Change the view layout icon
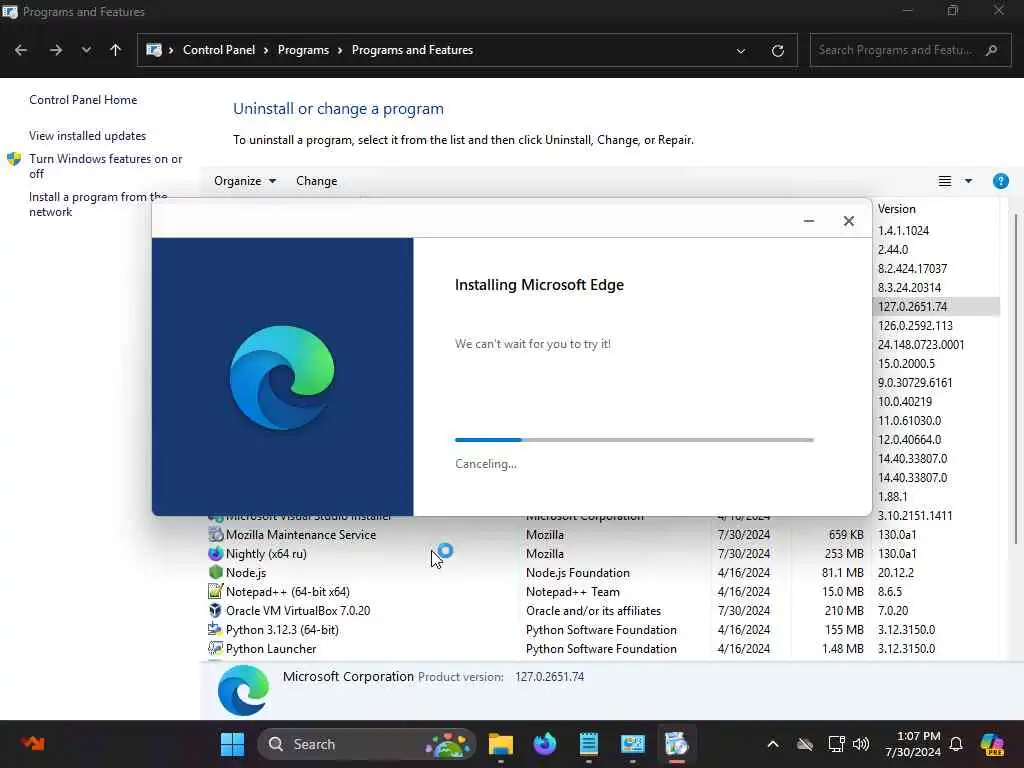 click(944, 181)
